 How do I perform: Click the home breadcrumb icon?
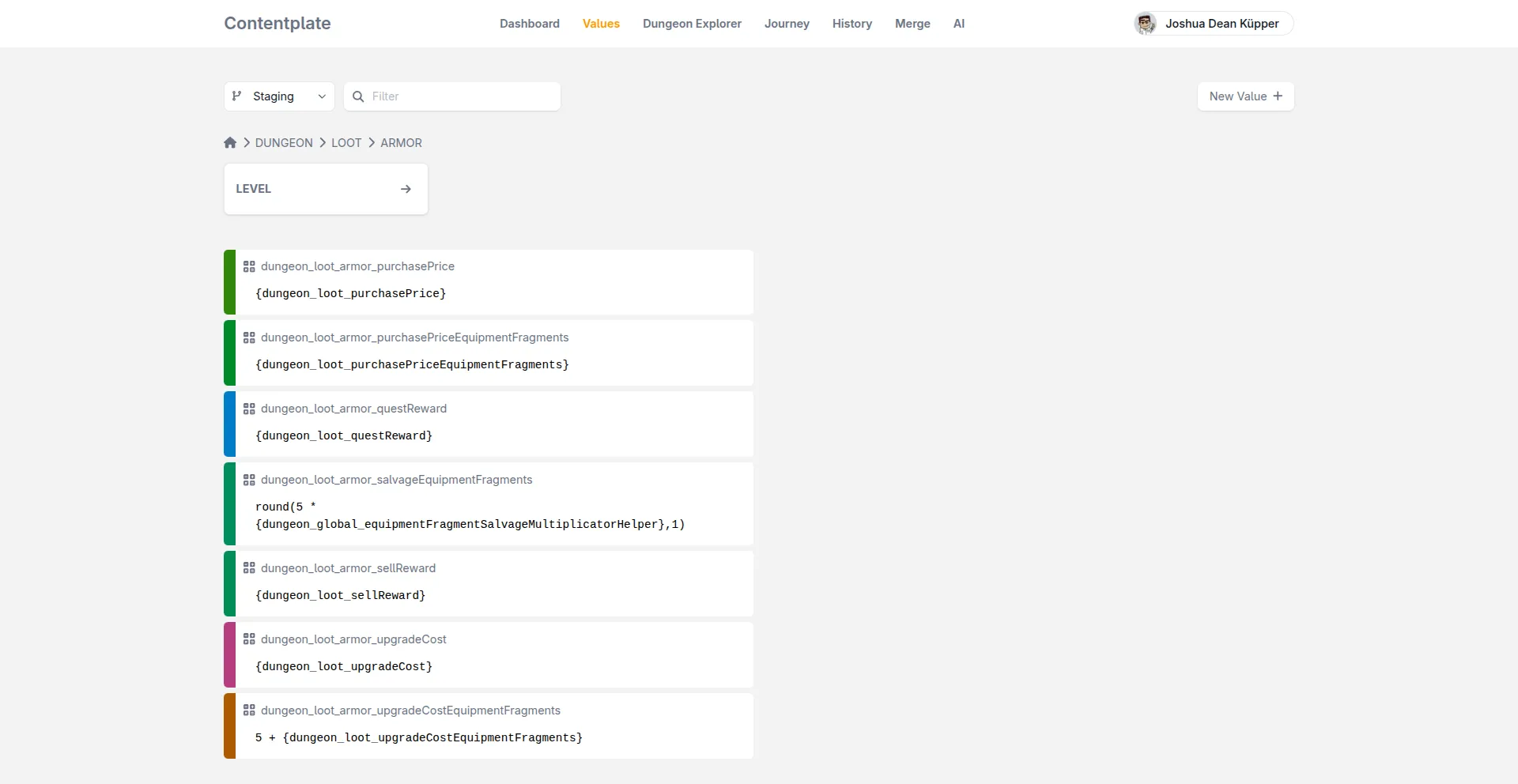(x=230, y=143)
